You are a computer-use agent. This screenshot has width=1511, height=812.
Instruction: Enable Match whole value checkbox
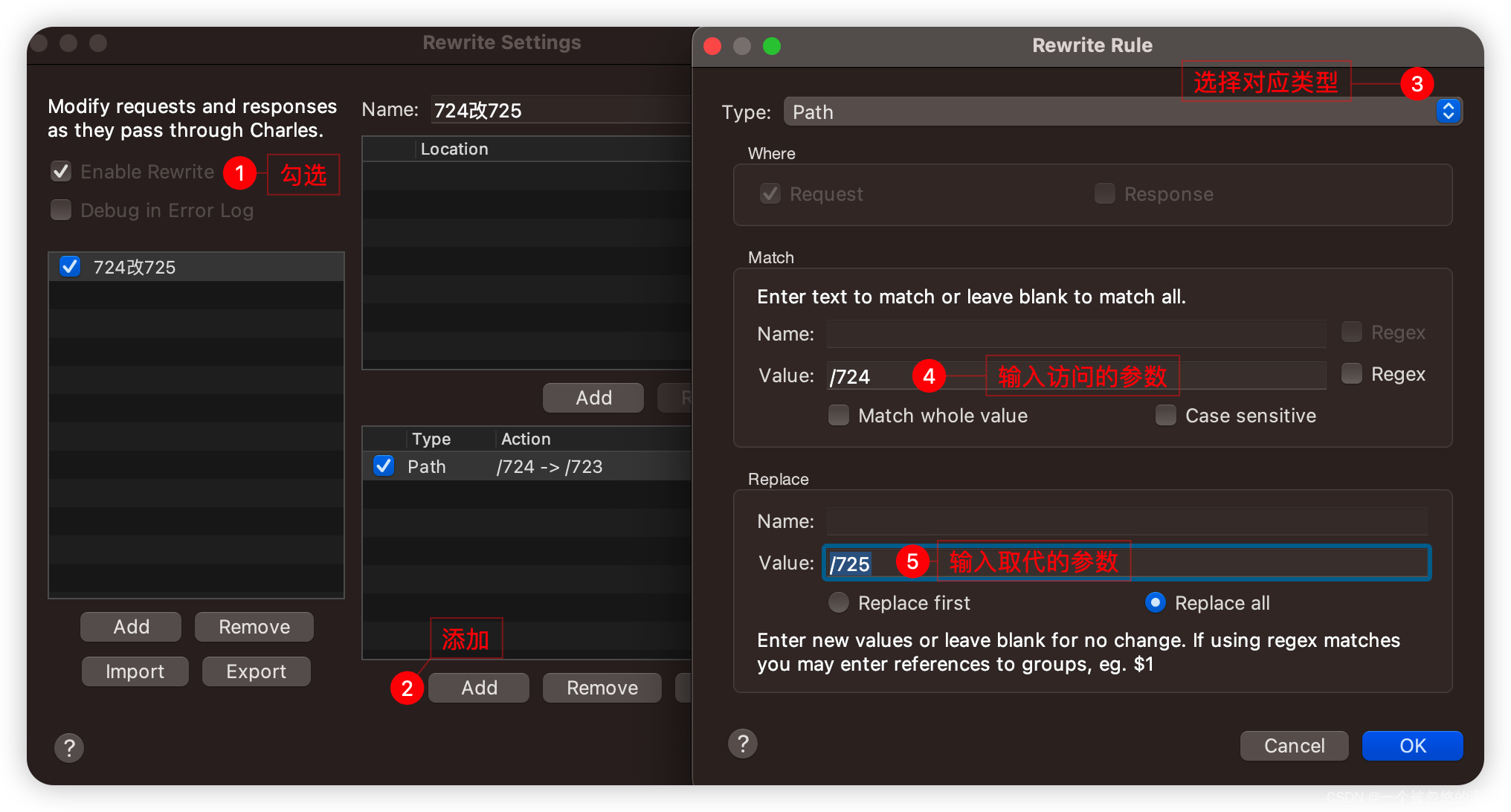coord(839,415)
